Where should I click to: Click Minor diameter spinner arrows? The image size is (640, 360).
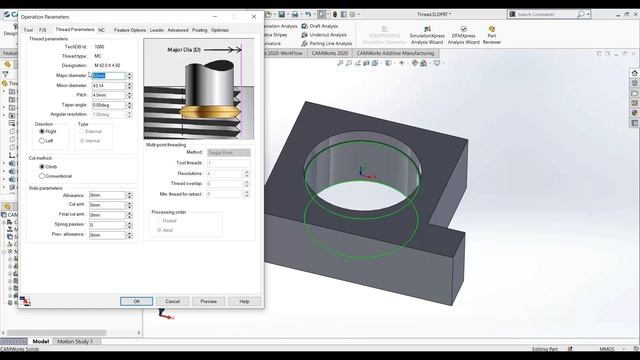point(129,86)
